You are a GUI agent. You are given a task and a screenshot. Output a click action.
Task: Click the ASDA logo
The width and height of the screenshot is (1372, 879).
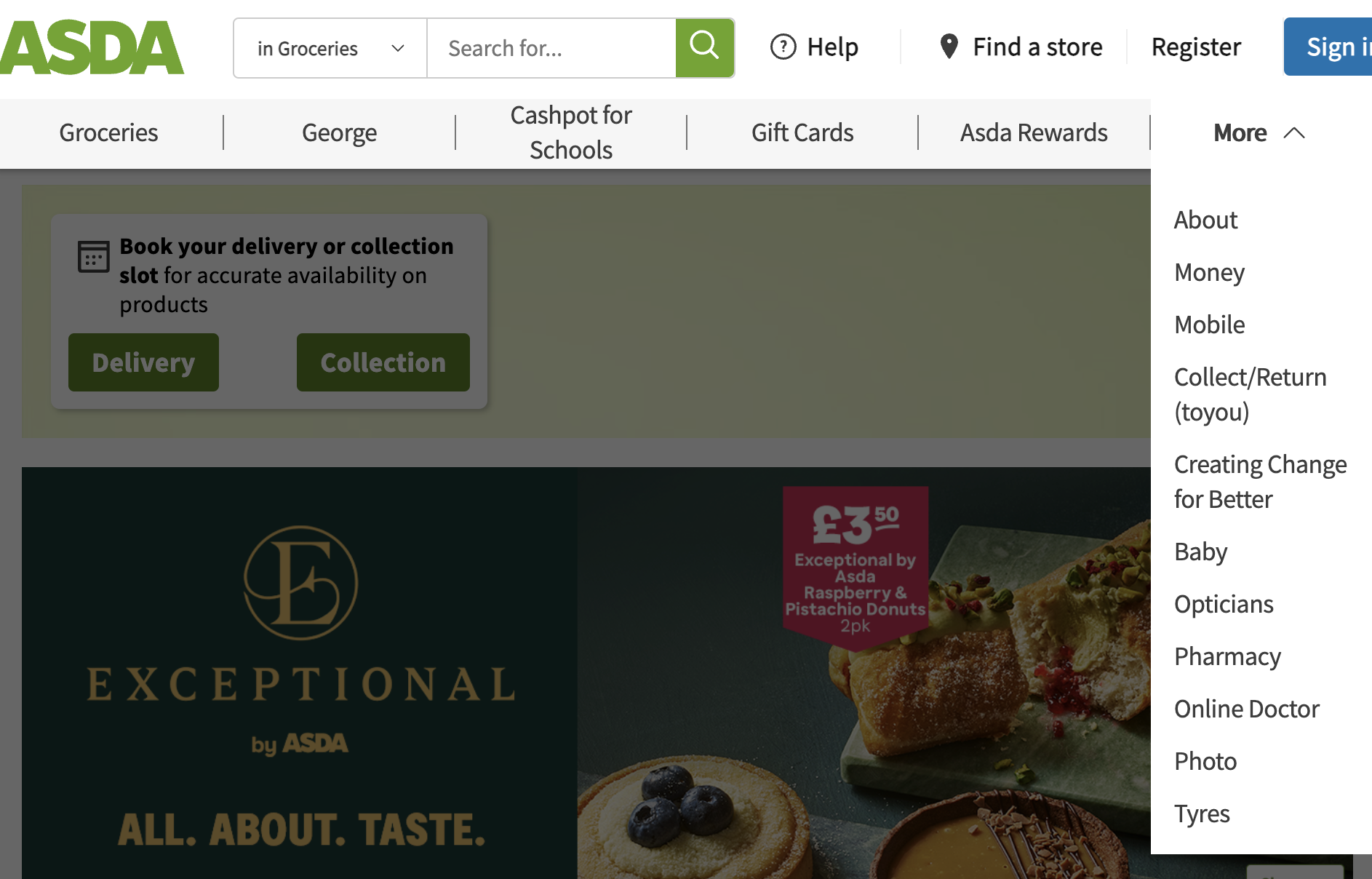tap(92, 47)
